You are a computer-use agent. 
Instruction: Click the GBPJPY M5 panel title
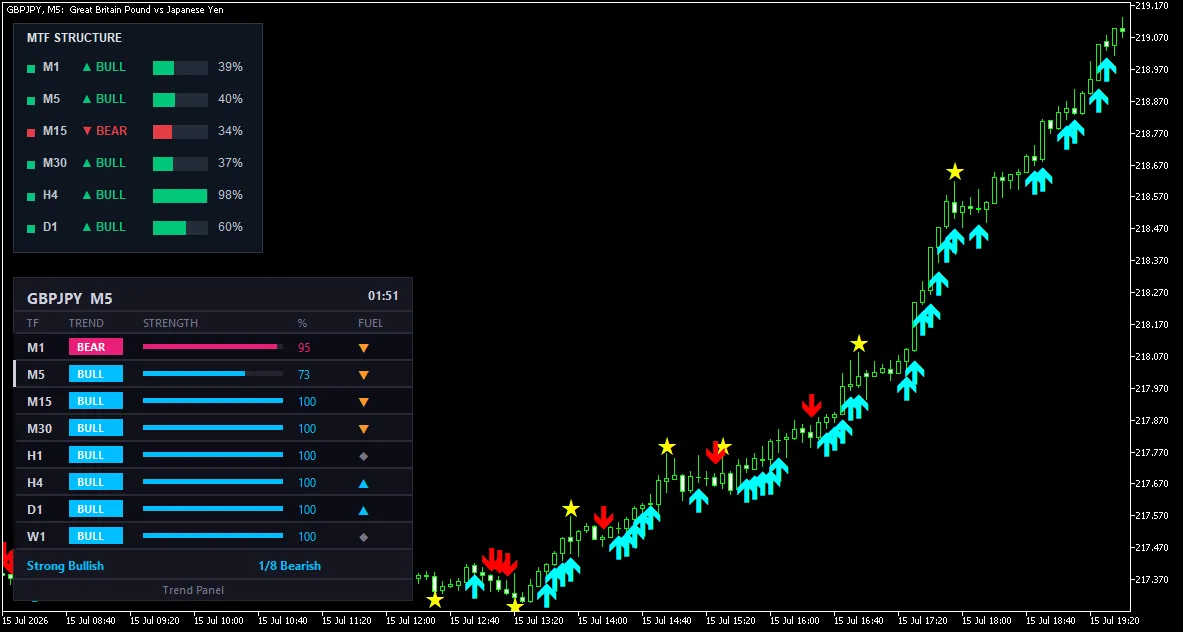click(69, 299)
